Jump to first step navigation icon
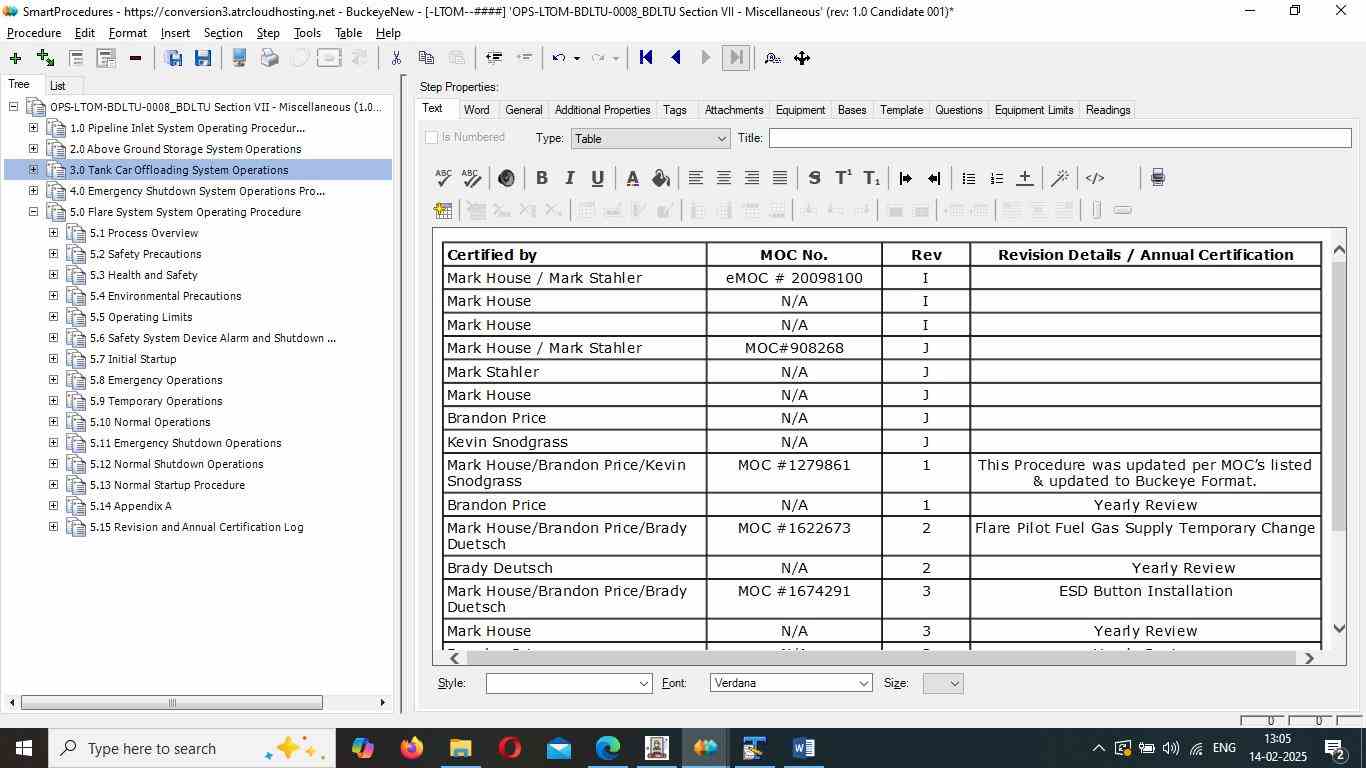This screenshot has width=1366, height=768. [x=646, y=58]
